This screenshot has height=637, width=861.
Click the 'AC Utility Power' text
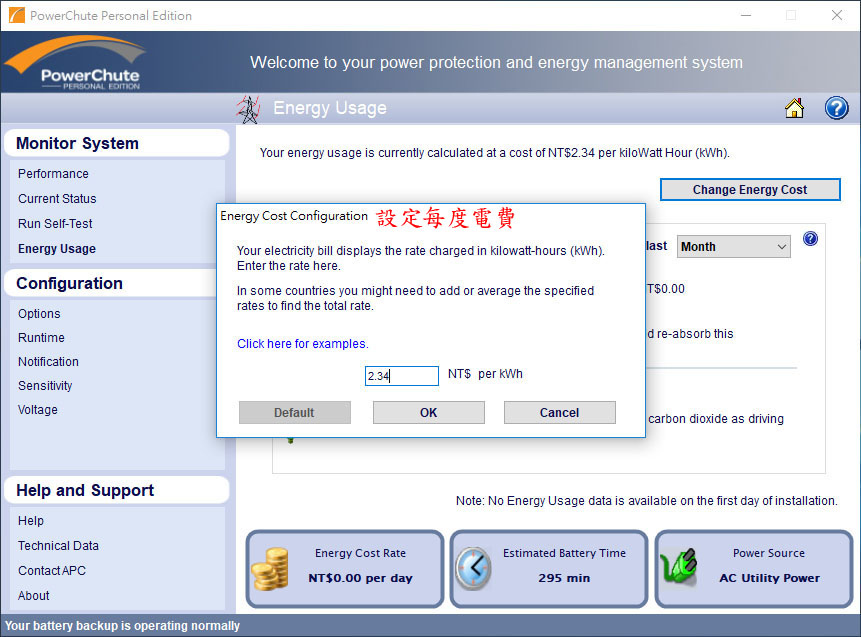769,578
